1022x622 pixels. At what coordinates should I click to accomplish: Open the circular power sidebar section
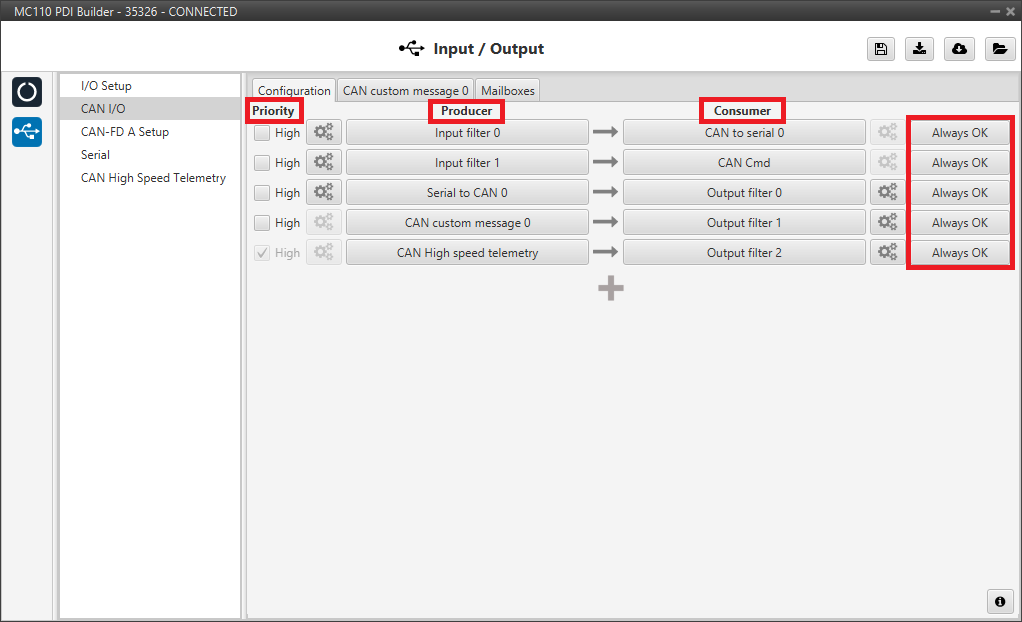click(x=27, y=91)
